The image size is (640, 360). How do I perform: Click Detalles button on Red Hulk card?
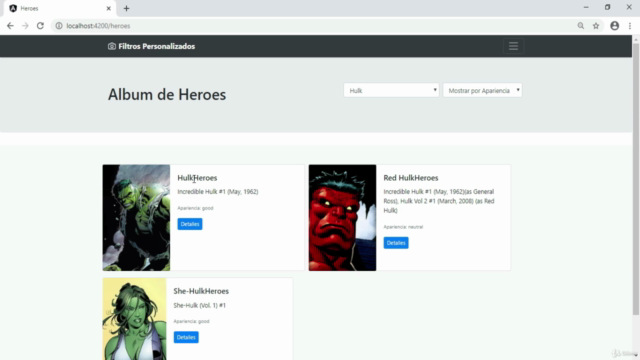coord(396,243)
